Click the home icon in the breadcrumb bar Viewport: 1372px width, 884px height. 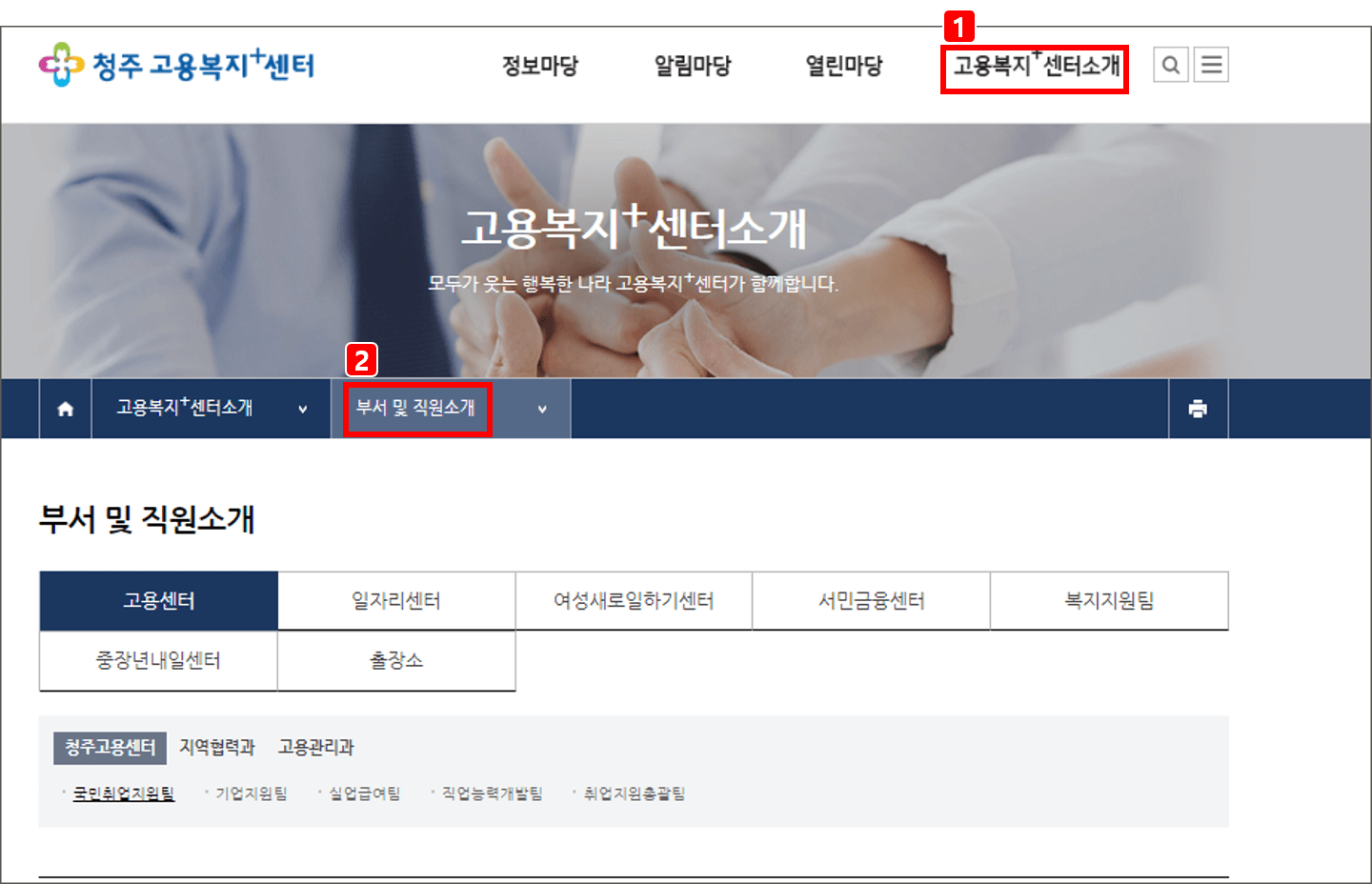coord(64,408)
